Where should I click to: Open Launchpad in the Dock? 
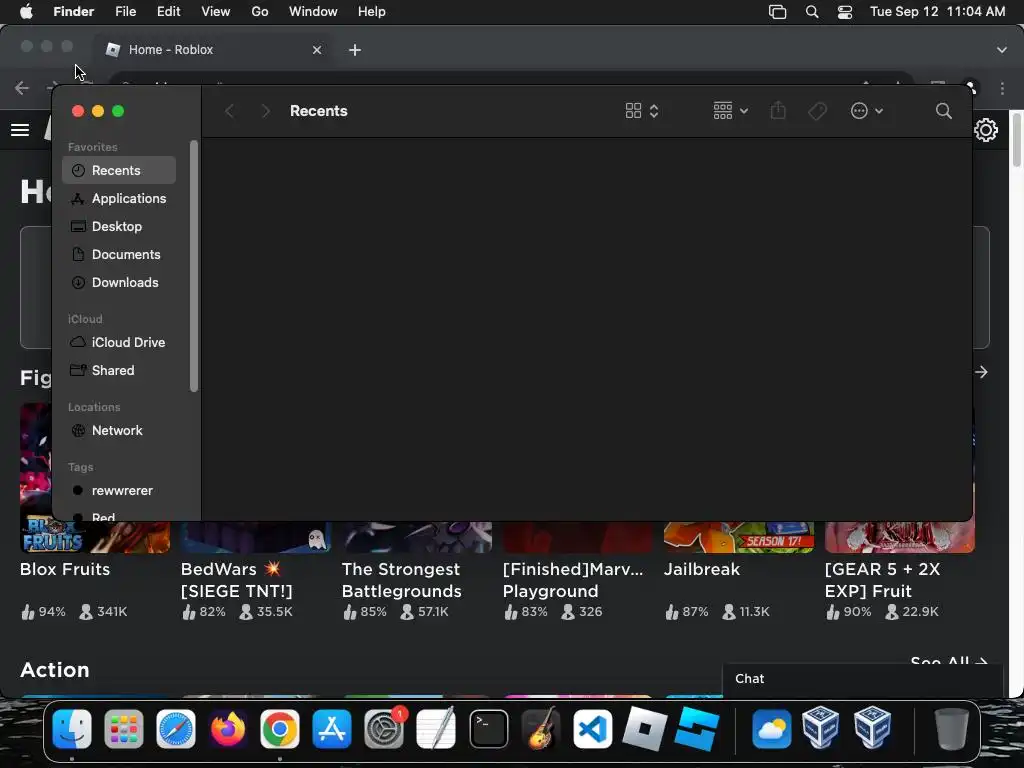[x=123, y=729]
